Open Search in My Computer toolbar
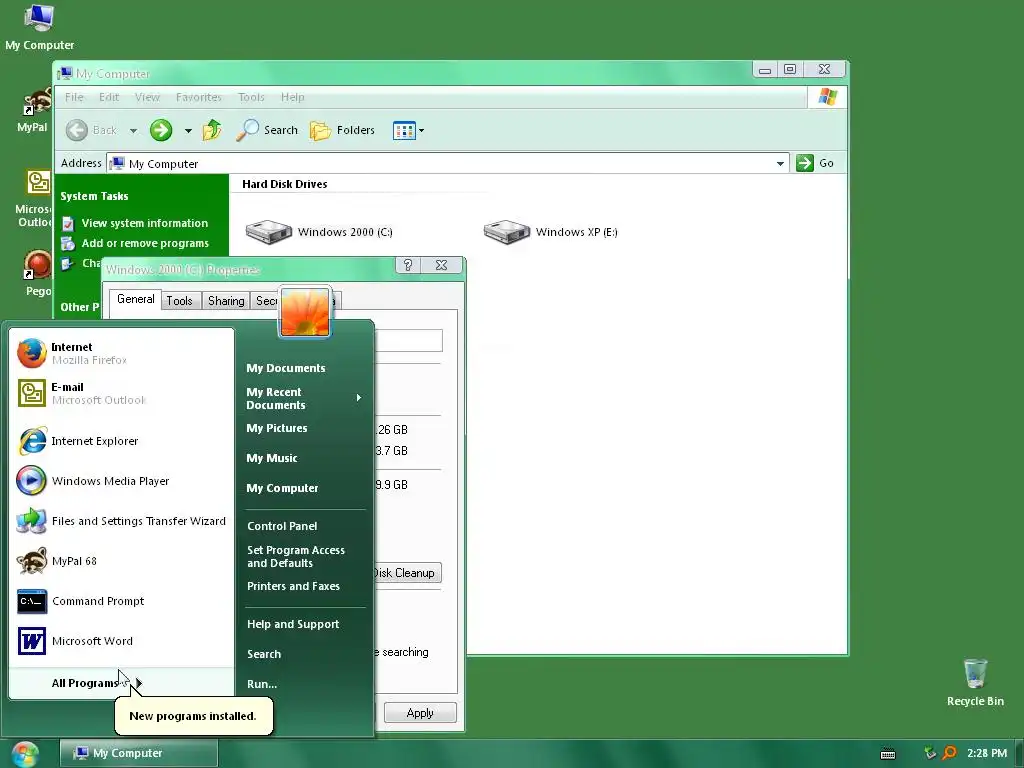 point(266,130)
